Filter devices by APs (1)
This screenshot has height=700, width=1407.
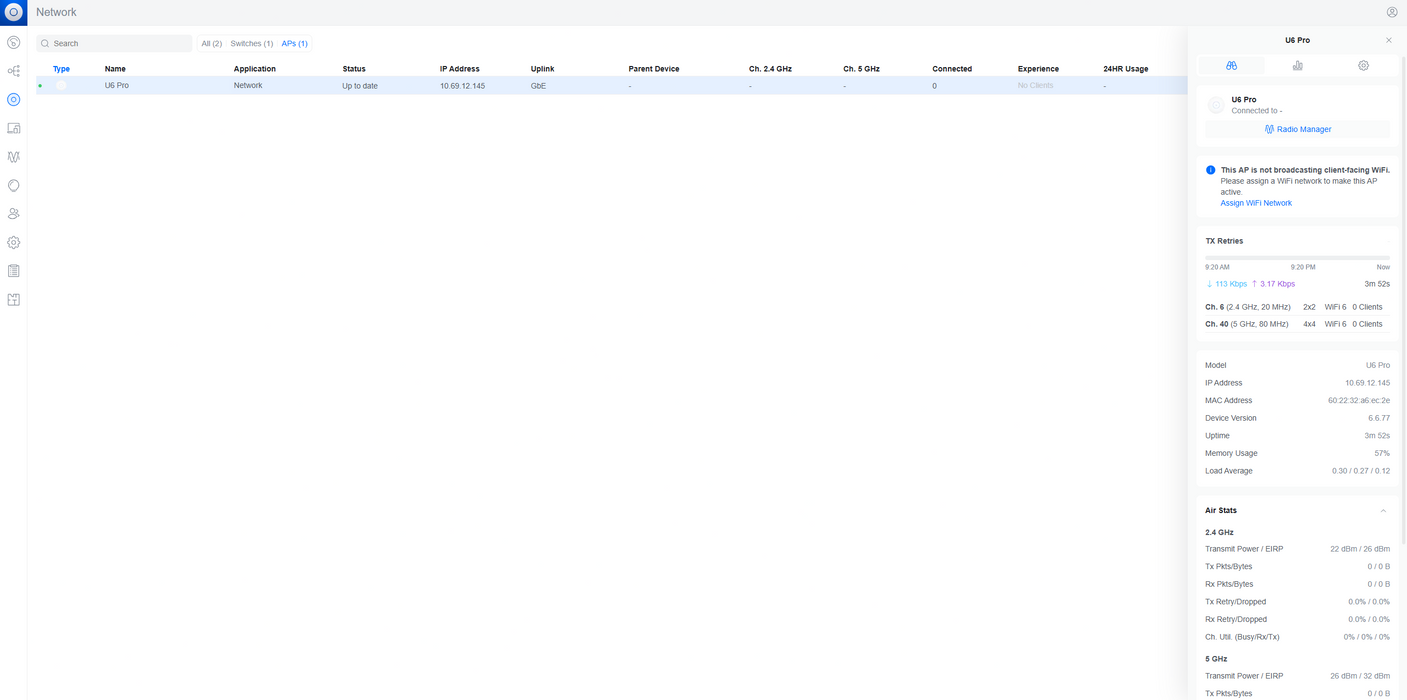pos(294,44)
